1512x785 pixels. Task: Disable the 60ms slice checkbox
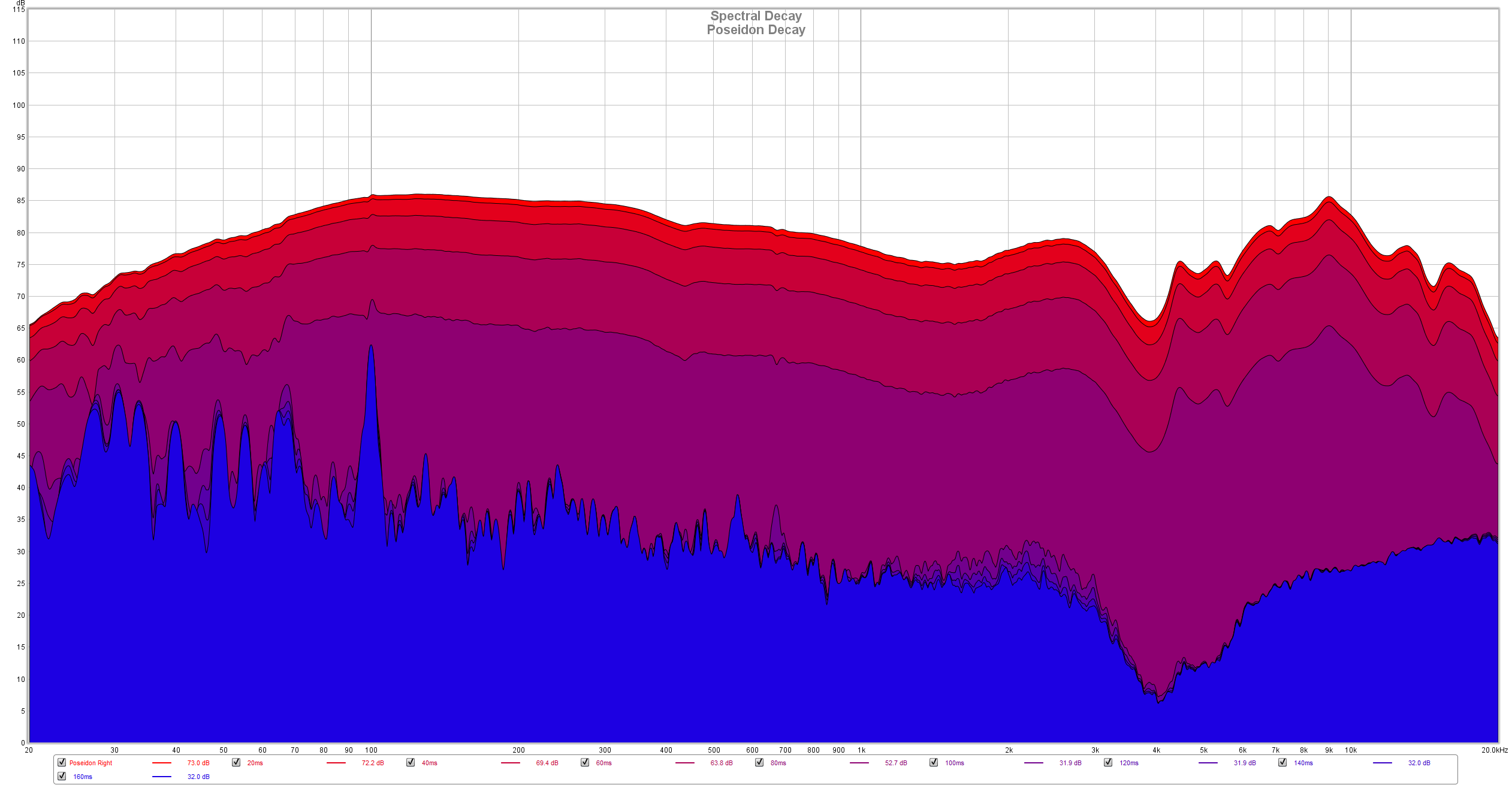coord(585,762)
